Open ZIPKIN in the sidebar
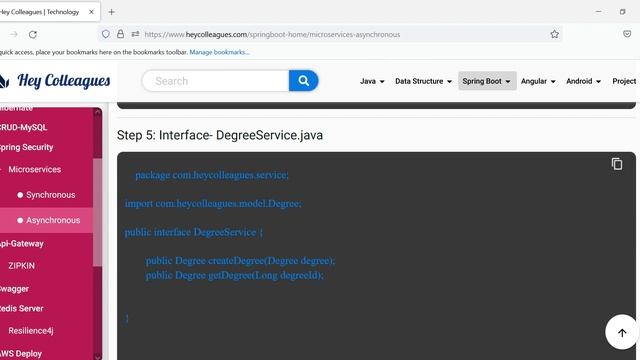Viewport: 640px width, 360px height. tap(21, 266)
